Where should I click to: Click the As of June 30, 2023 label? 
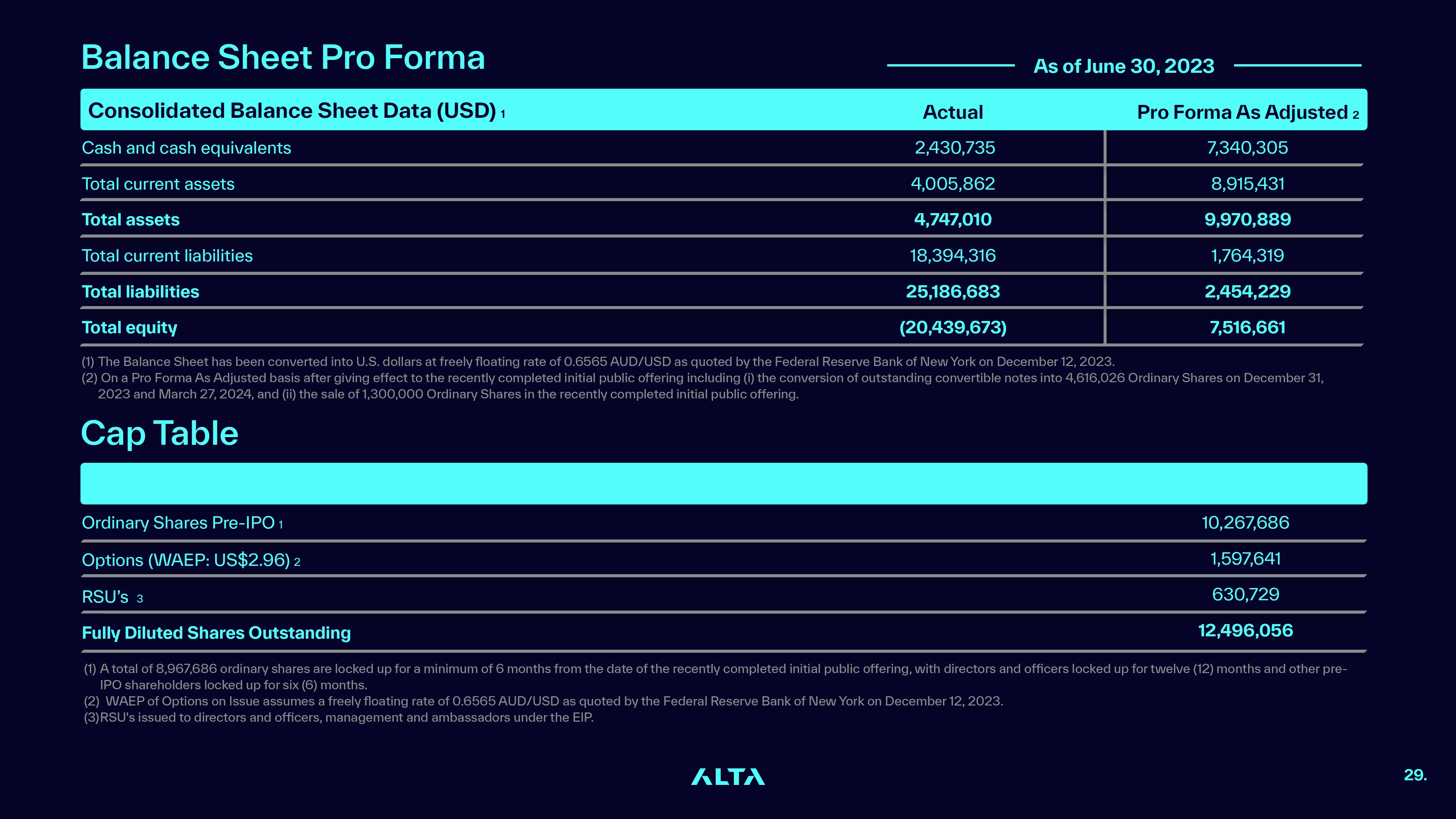pyautogui.click(x=1124, y=66)
